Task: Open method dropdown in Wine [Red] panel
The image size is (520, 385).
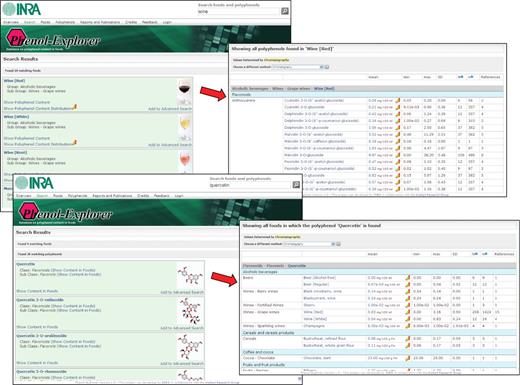Action: tap(298, 67)
